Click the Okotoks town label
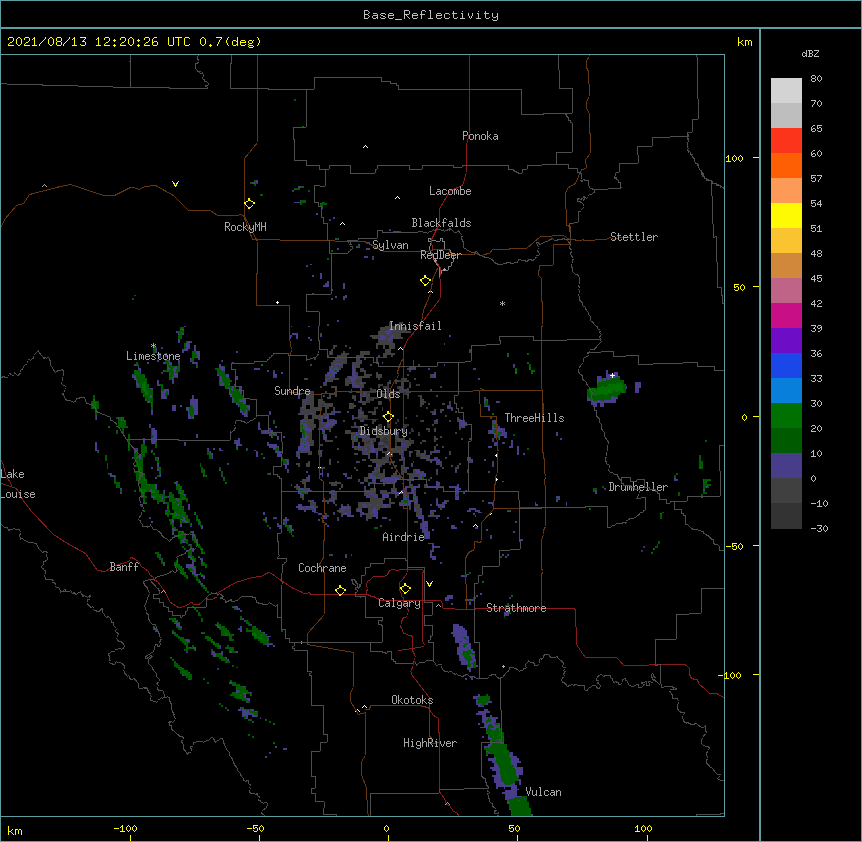 tap(412, 700)
